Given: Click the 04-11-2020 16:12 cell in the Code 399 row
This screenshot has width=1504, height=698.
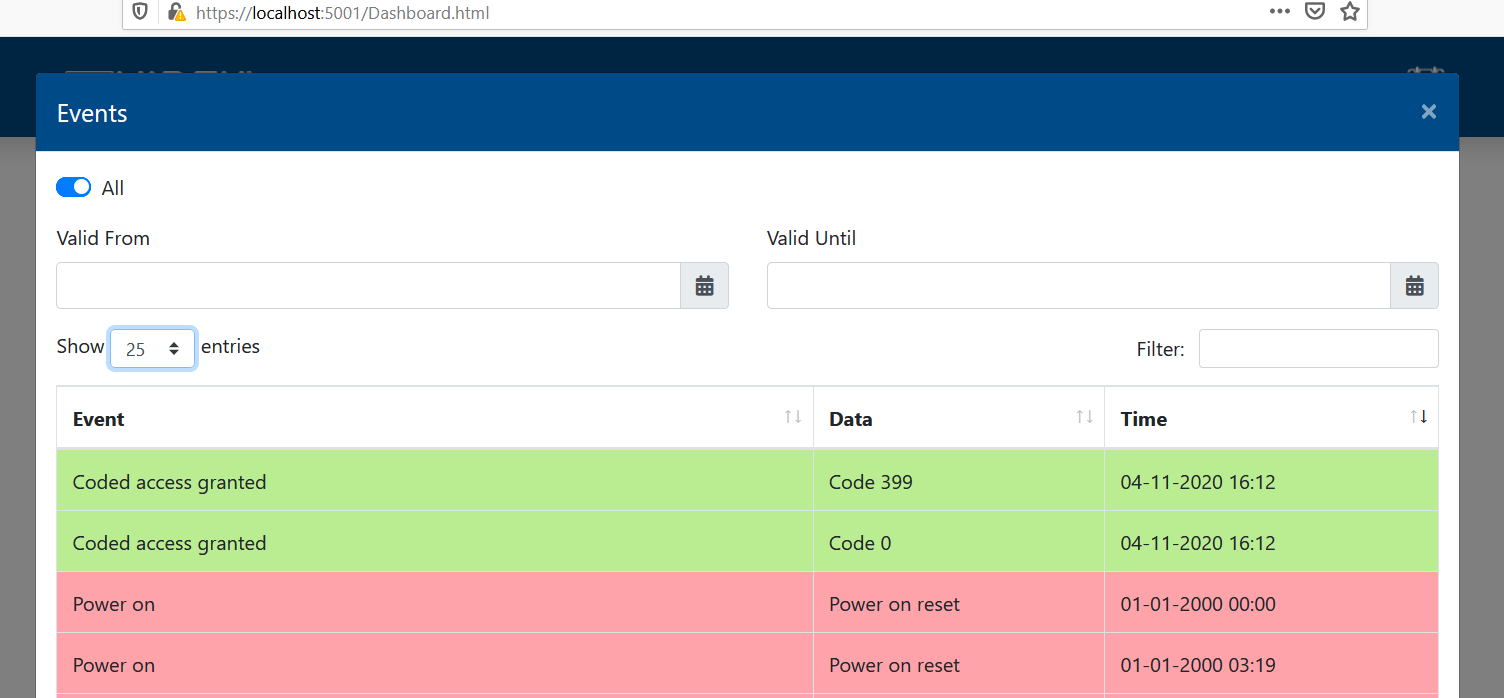Looking at the screenshot, I should coord(1271,481).
